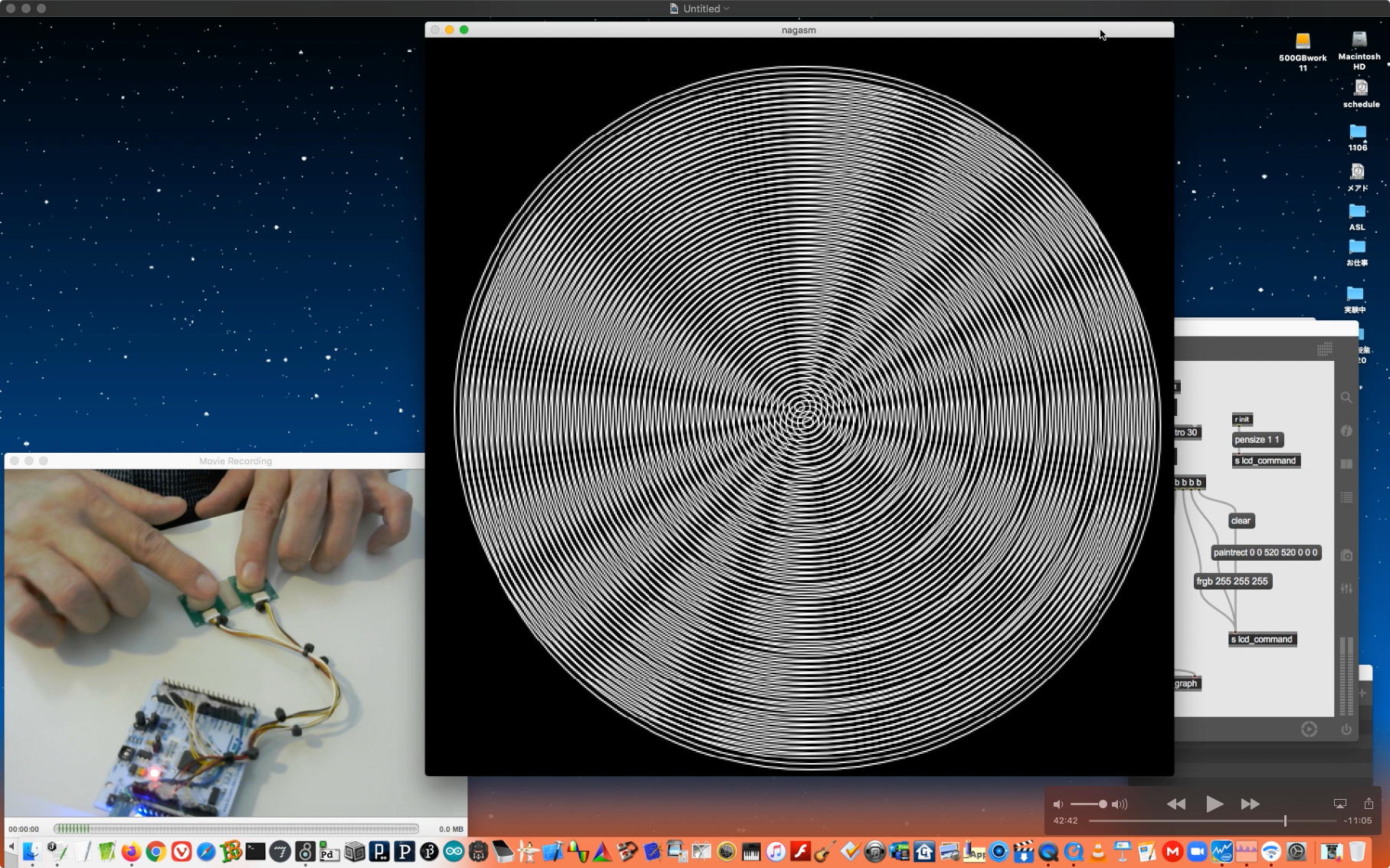Toggle the Max patcher grid icon
This screenshot has height=868, width=1390.
coord(1324,349)
